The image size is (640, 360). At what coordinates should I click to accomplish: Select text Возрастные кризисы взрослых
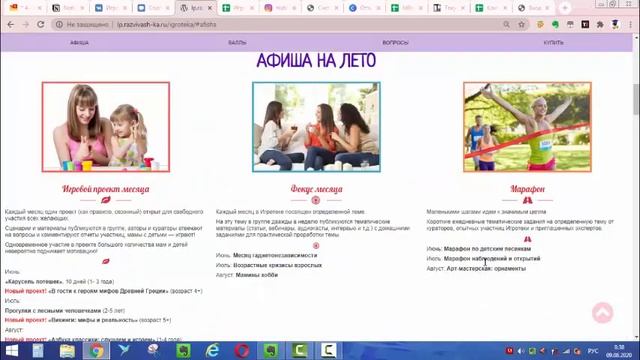pyautogui.click(x=278, y=265)
